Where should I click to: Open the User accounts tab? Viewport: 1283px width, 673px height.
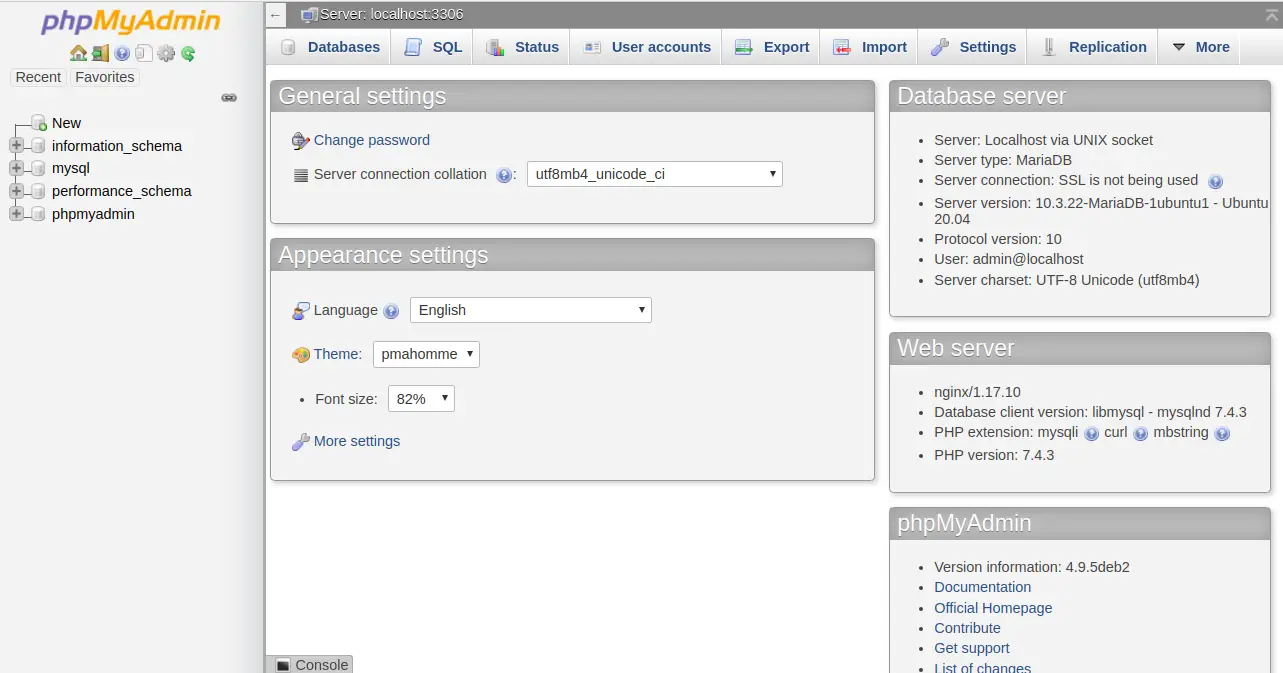[647, 47]
